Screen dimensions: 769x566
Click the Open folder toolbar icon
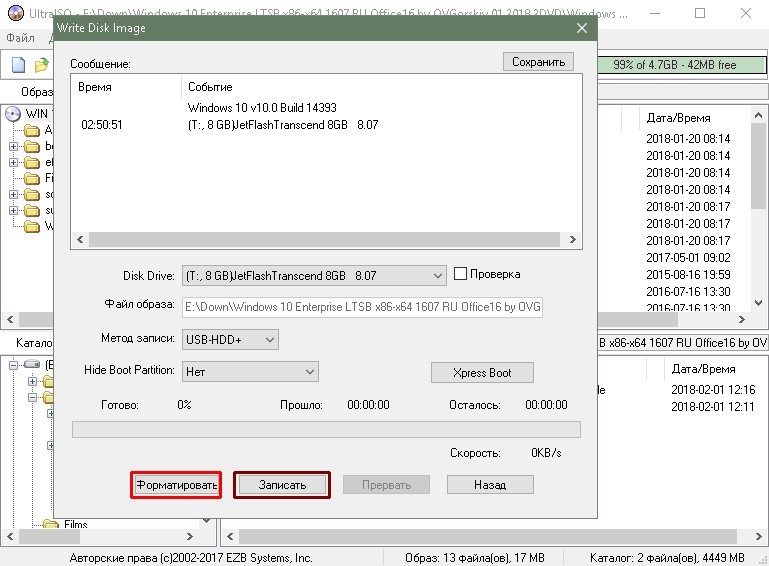pos(42,65)
